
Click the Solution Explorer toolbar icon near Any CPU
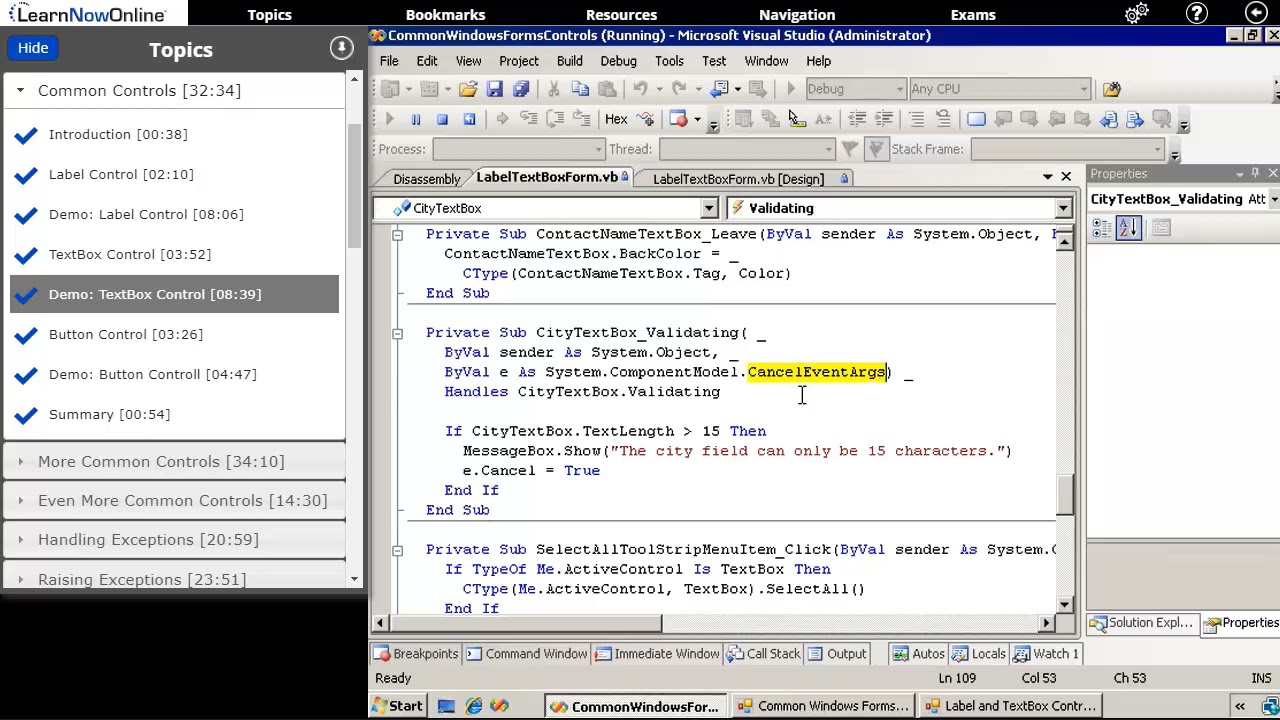coord(1112,89)
